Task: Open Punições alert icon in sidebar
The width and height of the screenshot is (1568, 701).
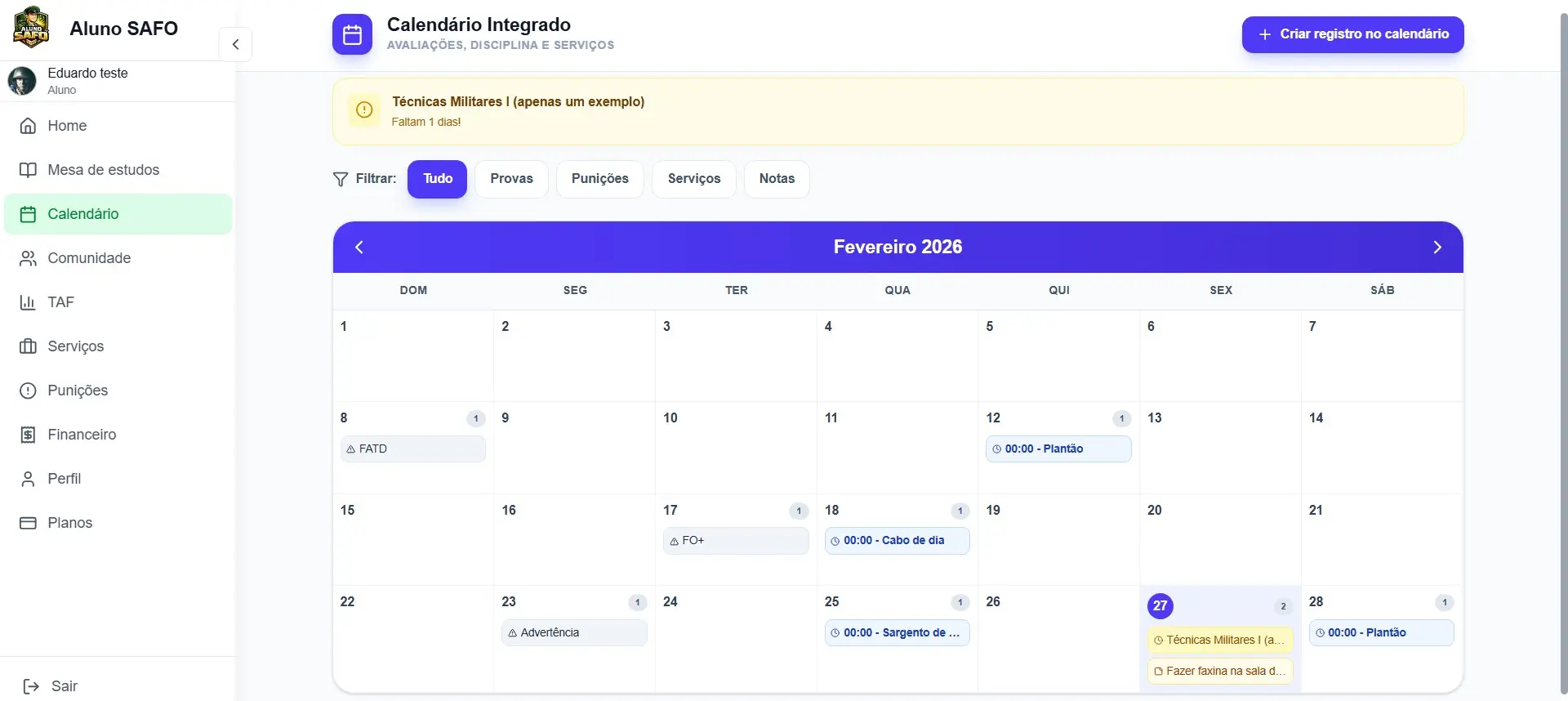Action: pos(28,391)
